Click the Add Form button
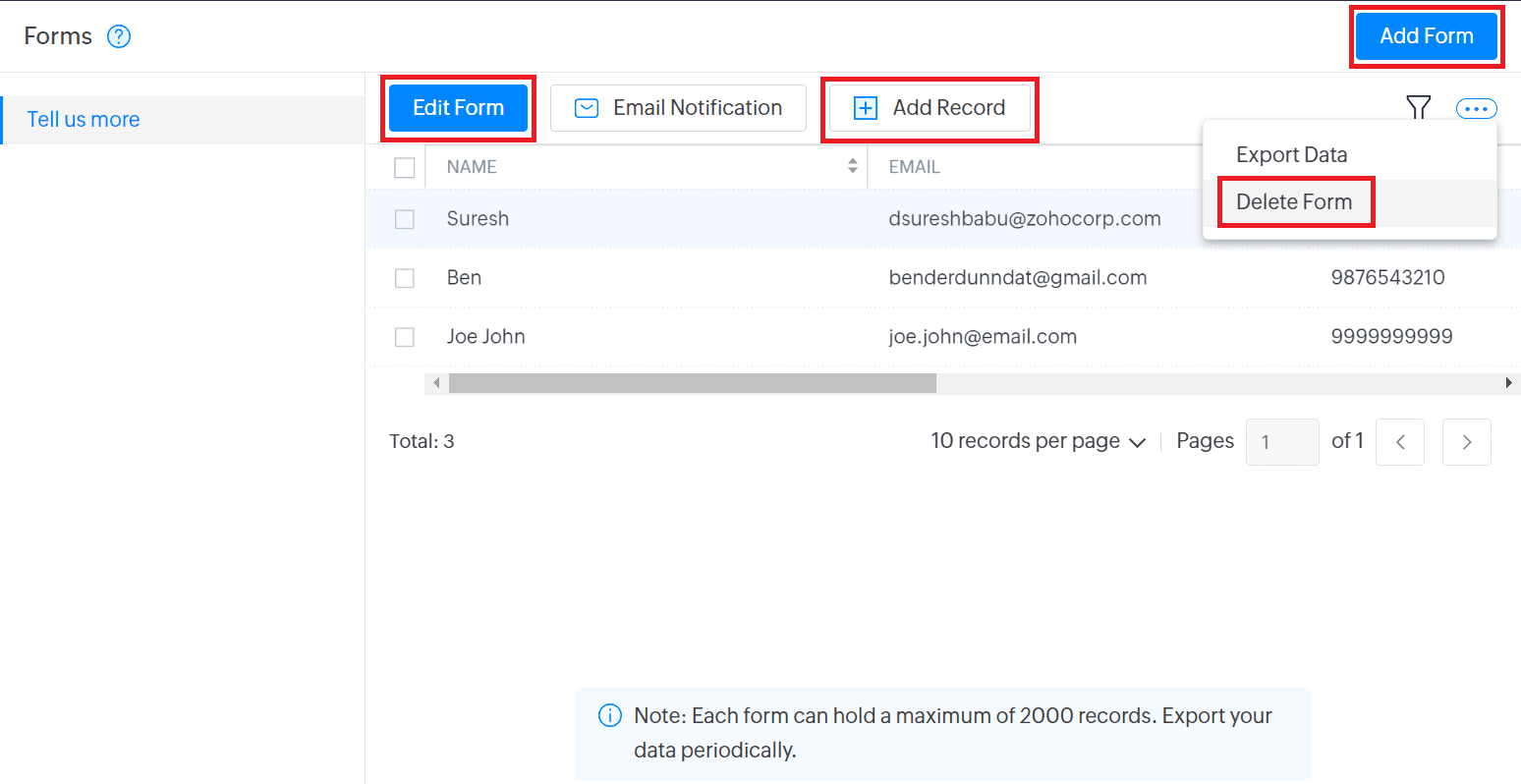1521x784 pixels. (1426, 36)
